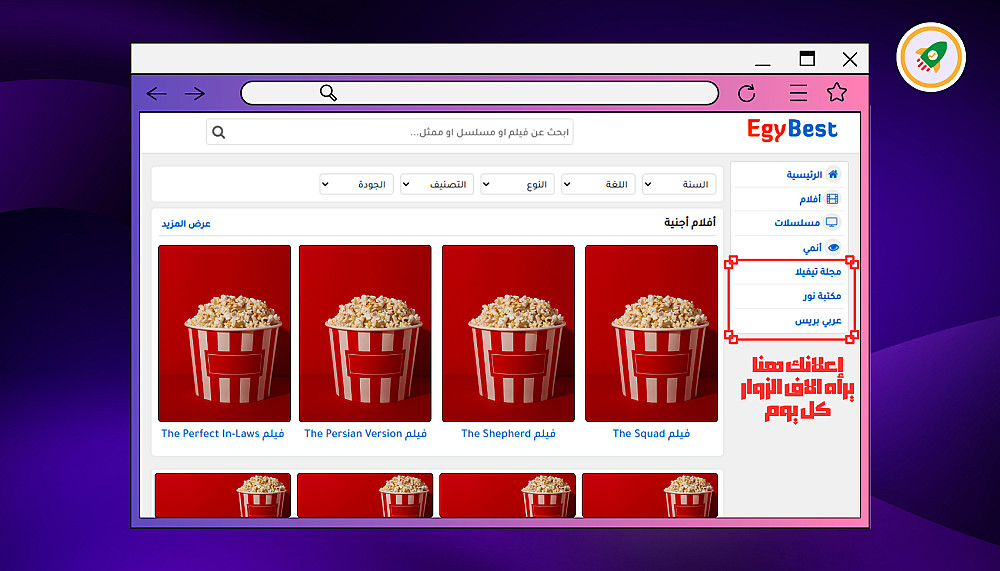Click the أفلام أجنبية section heading
Image resolution: width=1000 pixels, height=571 pixels.
tap(689, 222)
